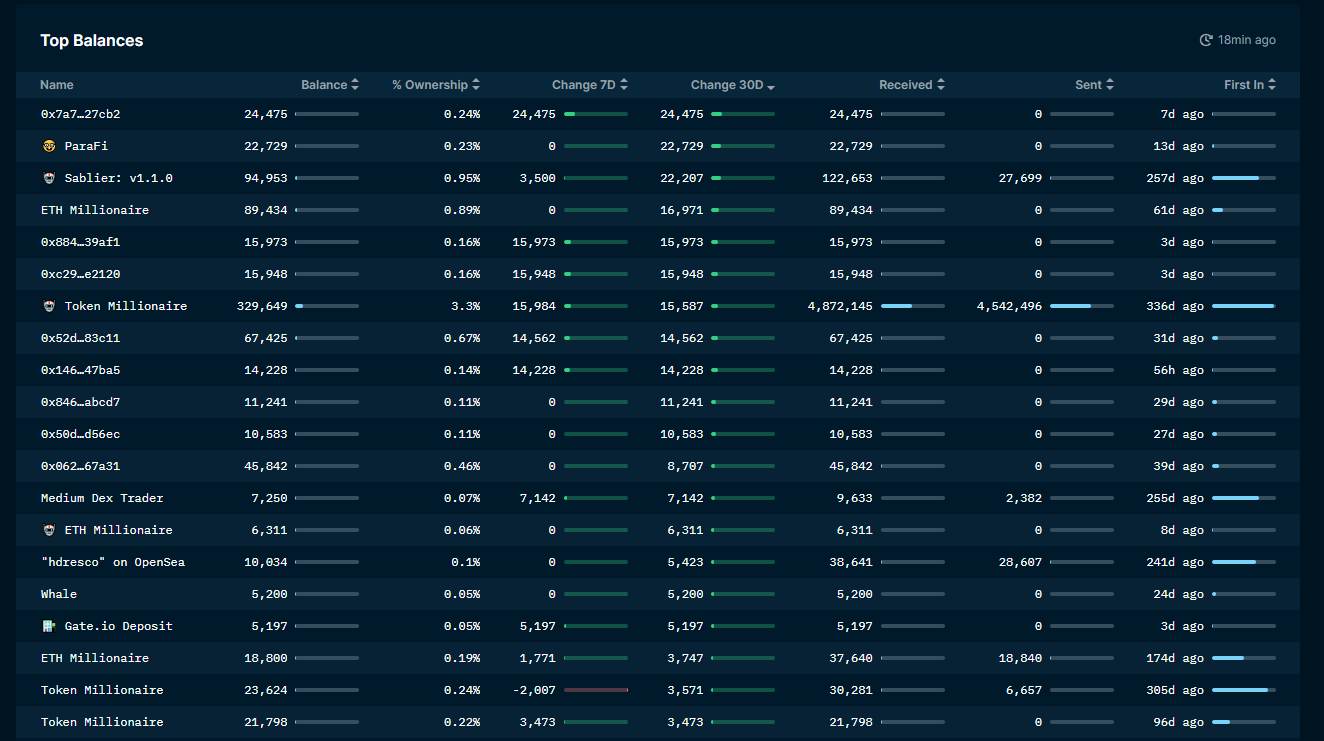The width and height of the screenshot is (1324, 741).
Task: Click the monkey icon next to ParaFi
Action: coord(48,145)
